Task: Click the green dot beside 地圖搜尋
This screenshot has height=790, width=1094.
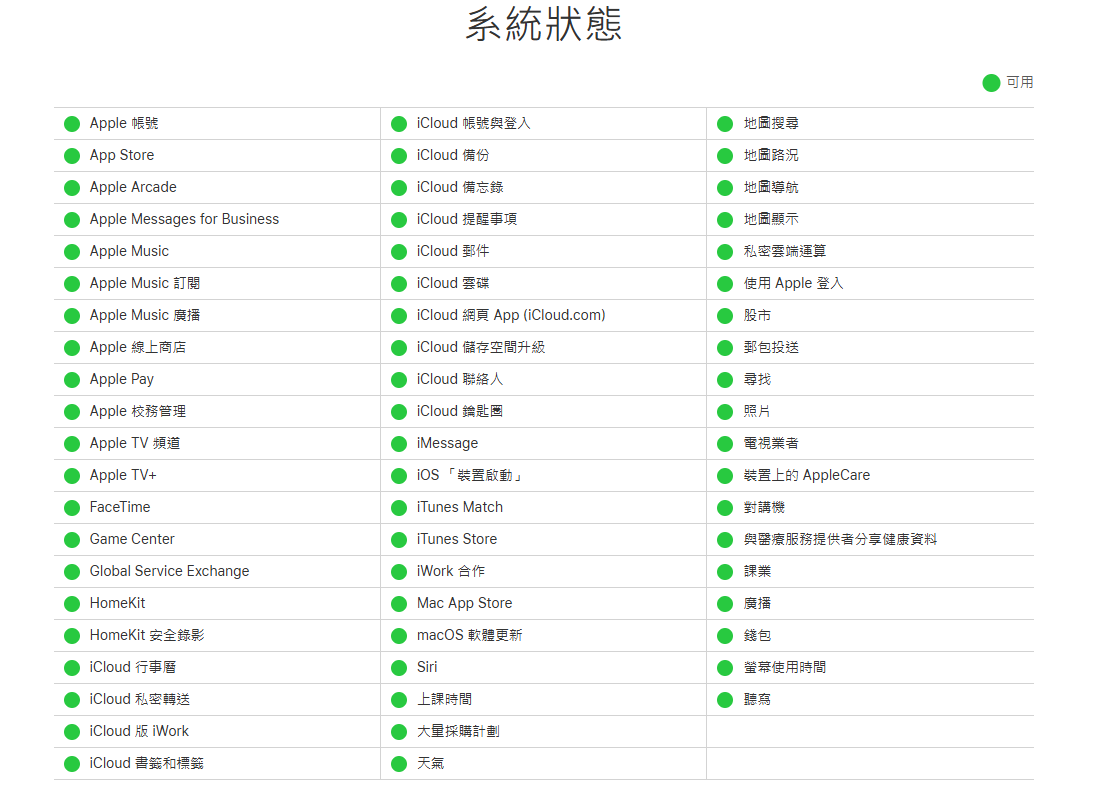Action: click(x=726, y=124)
